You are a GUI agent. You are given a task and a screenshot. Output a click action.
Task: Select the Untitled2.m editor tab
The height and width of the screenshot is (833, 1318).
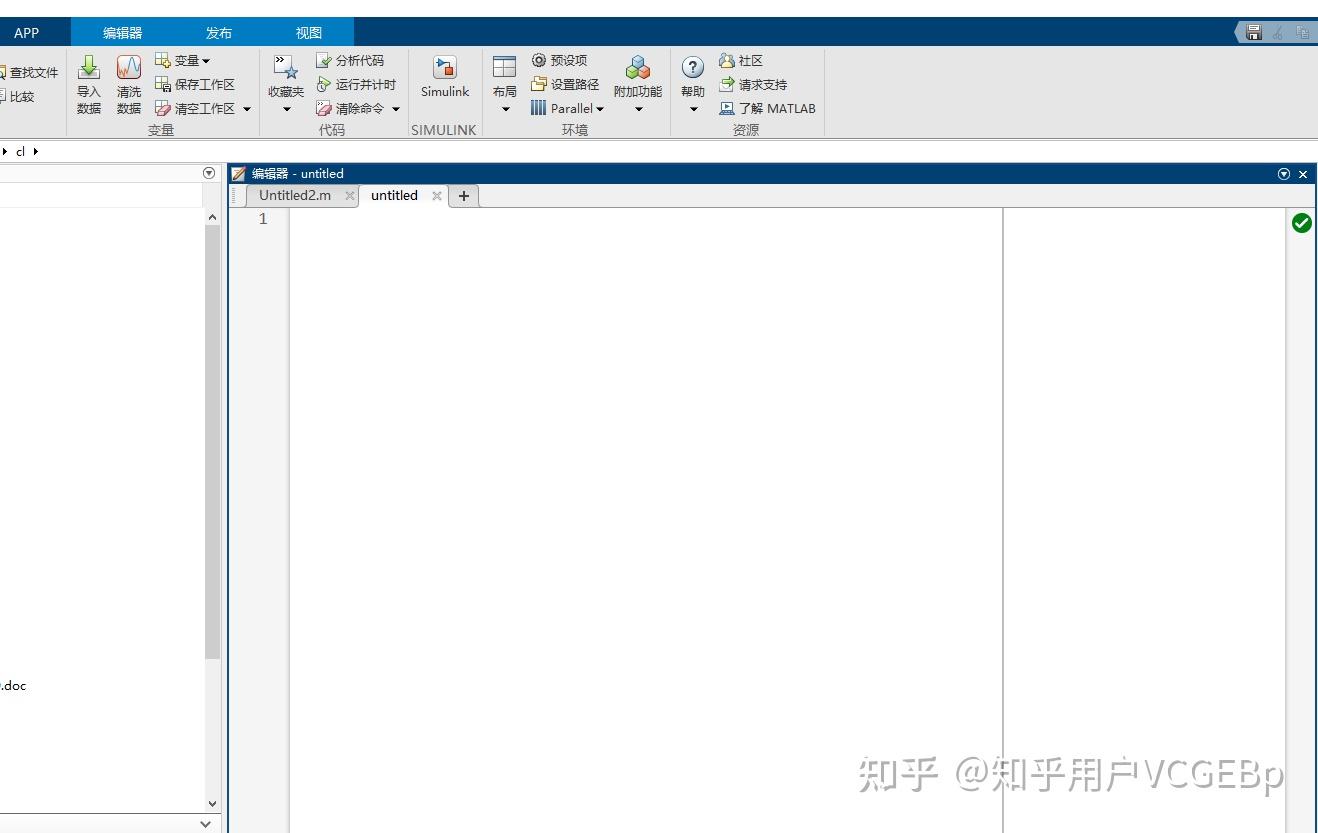[294, 195]
